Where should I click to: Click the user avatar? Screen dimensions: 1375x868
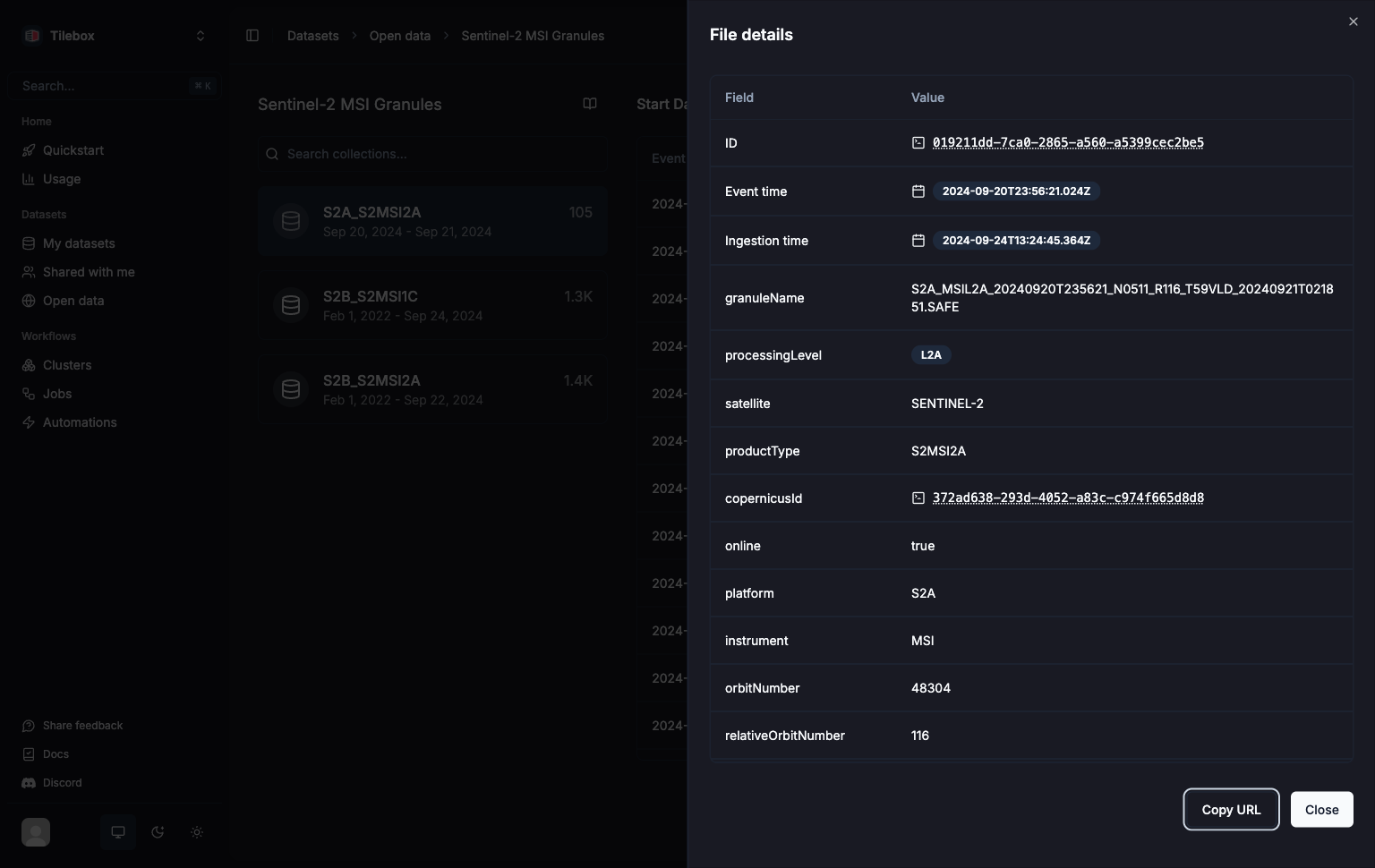click(36, 832)
